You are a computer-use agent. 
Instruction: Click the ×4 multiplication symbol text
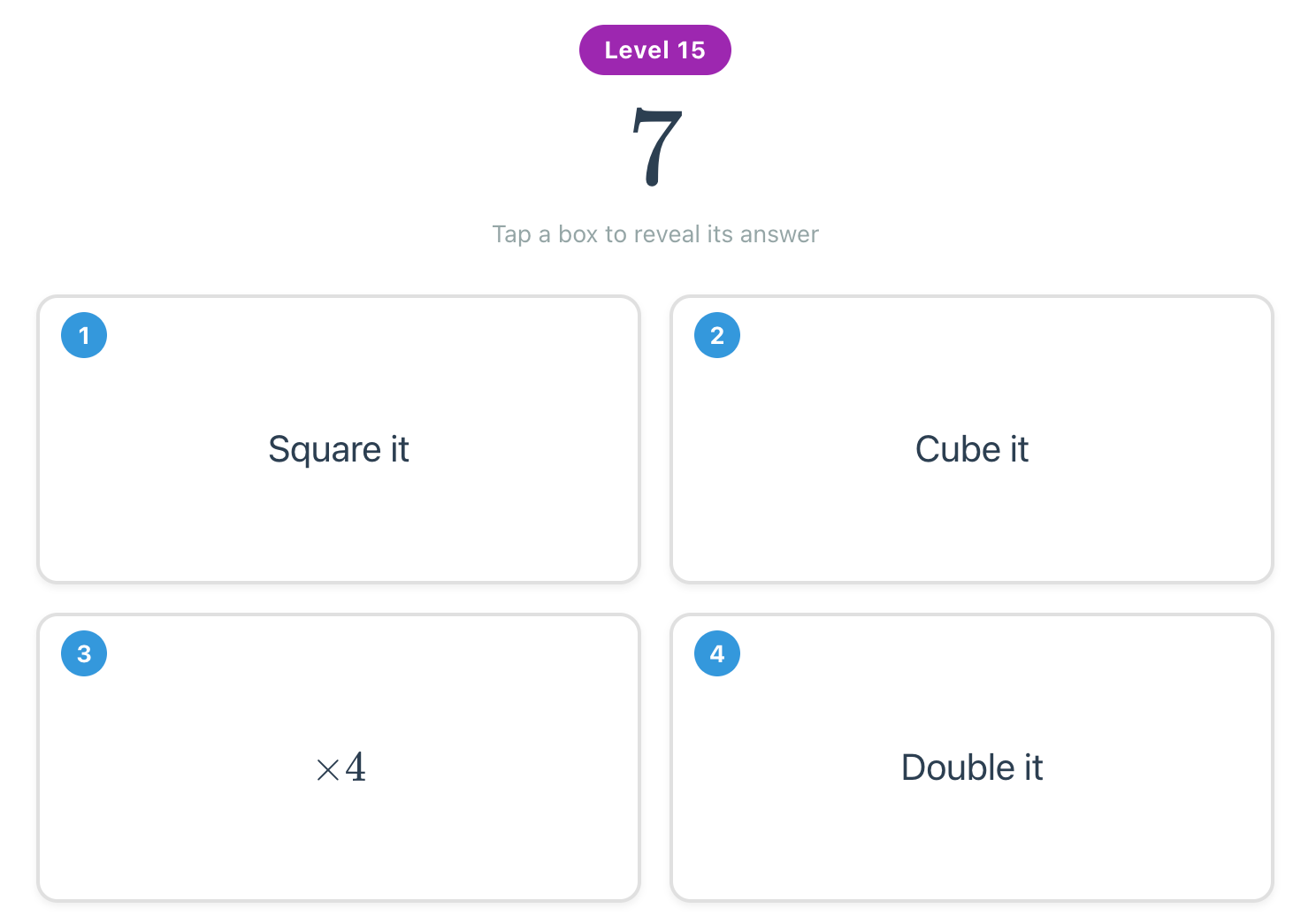pos(340,767)
